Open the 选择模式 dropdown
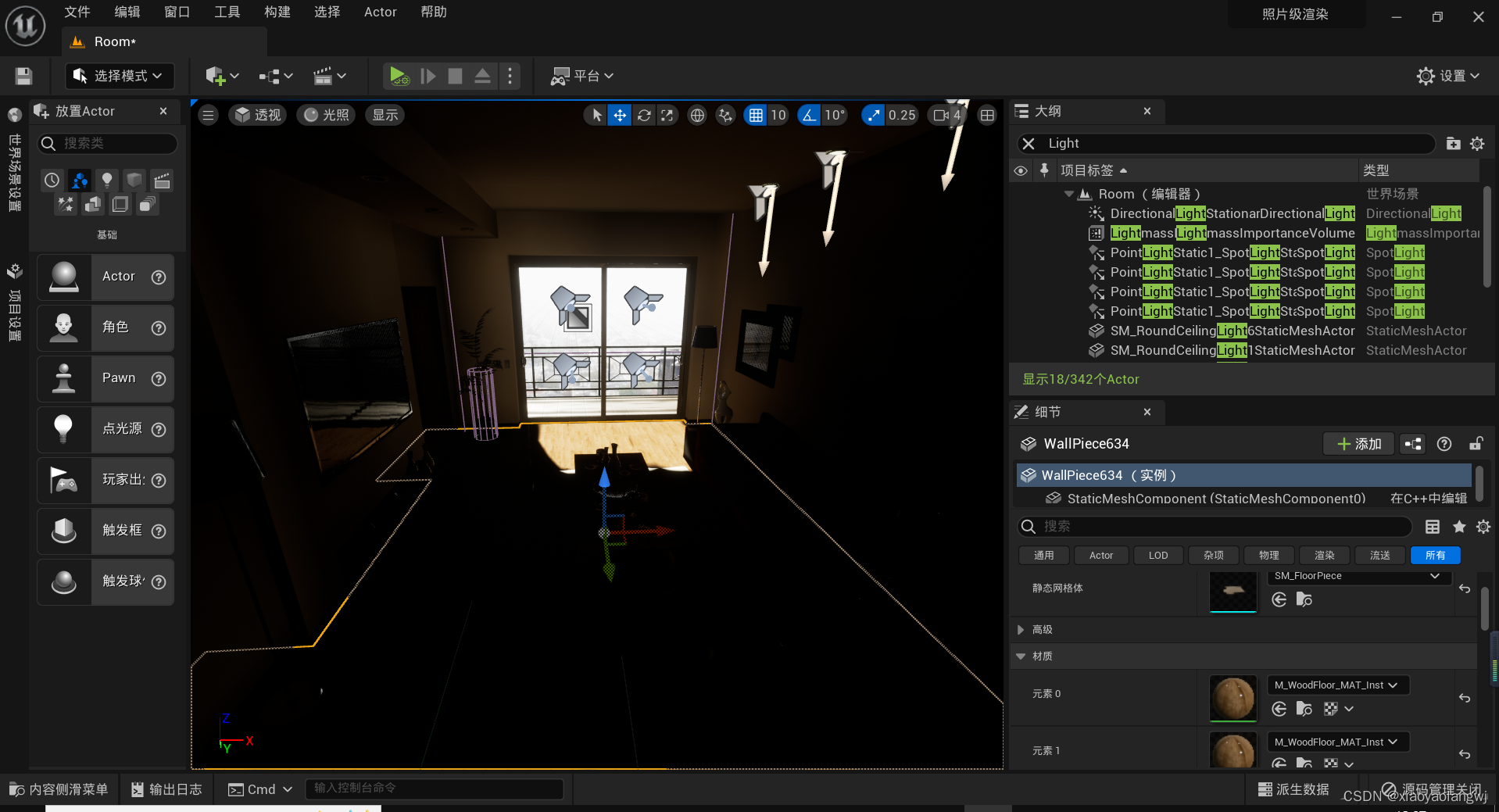1499x812 pixels. coord(119,76)
